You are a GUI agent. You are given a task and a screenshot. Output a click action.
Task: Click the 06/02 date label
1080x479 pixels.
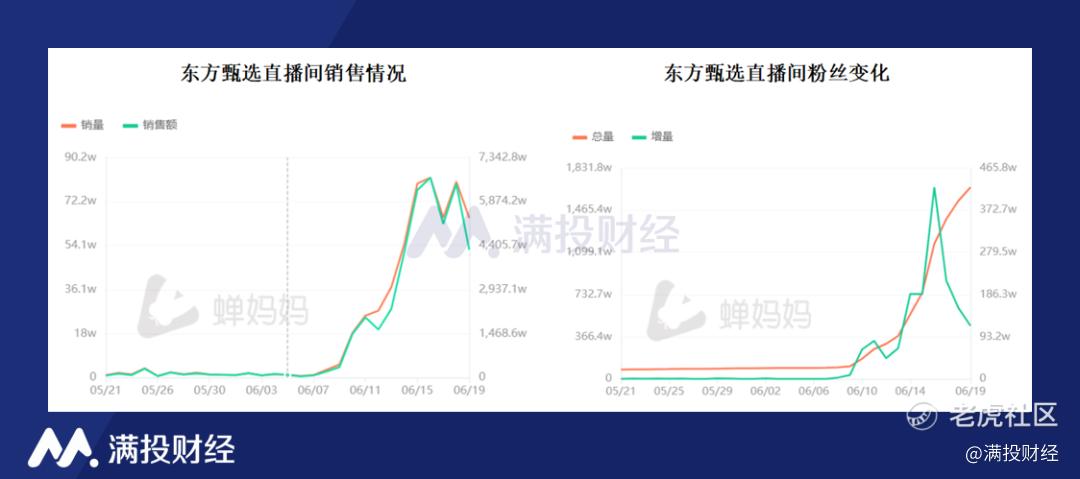tap(766, 391)
